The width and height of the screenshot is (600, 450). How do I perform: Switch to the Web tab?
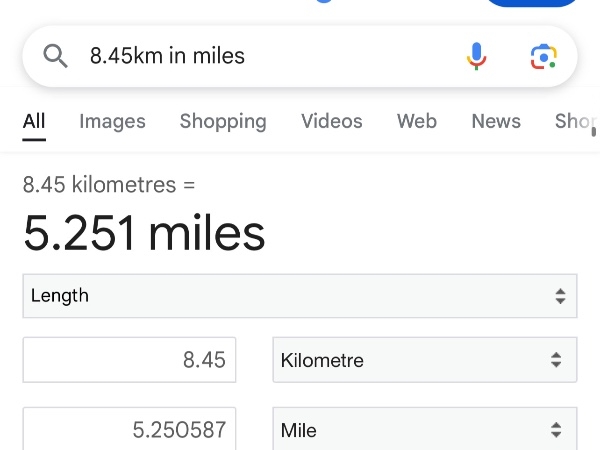pos(416,121)
